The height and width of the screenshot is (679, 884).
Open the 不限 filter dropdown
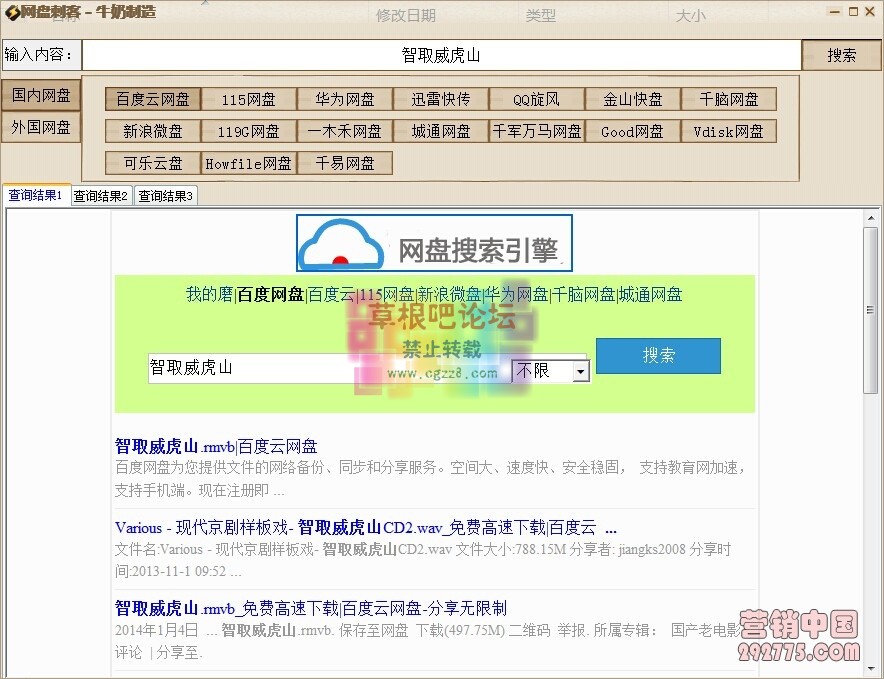pos(580,371)
